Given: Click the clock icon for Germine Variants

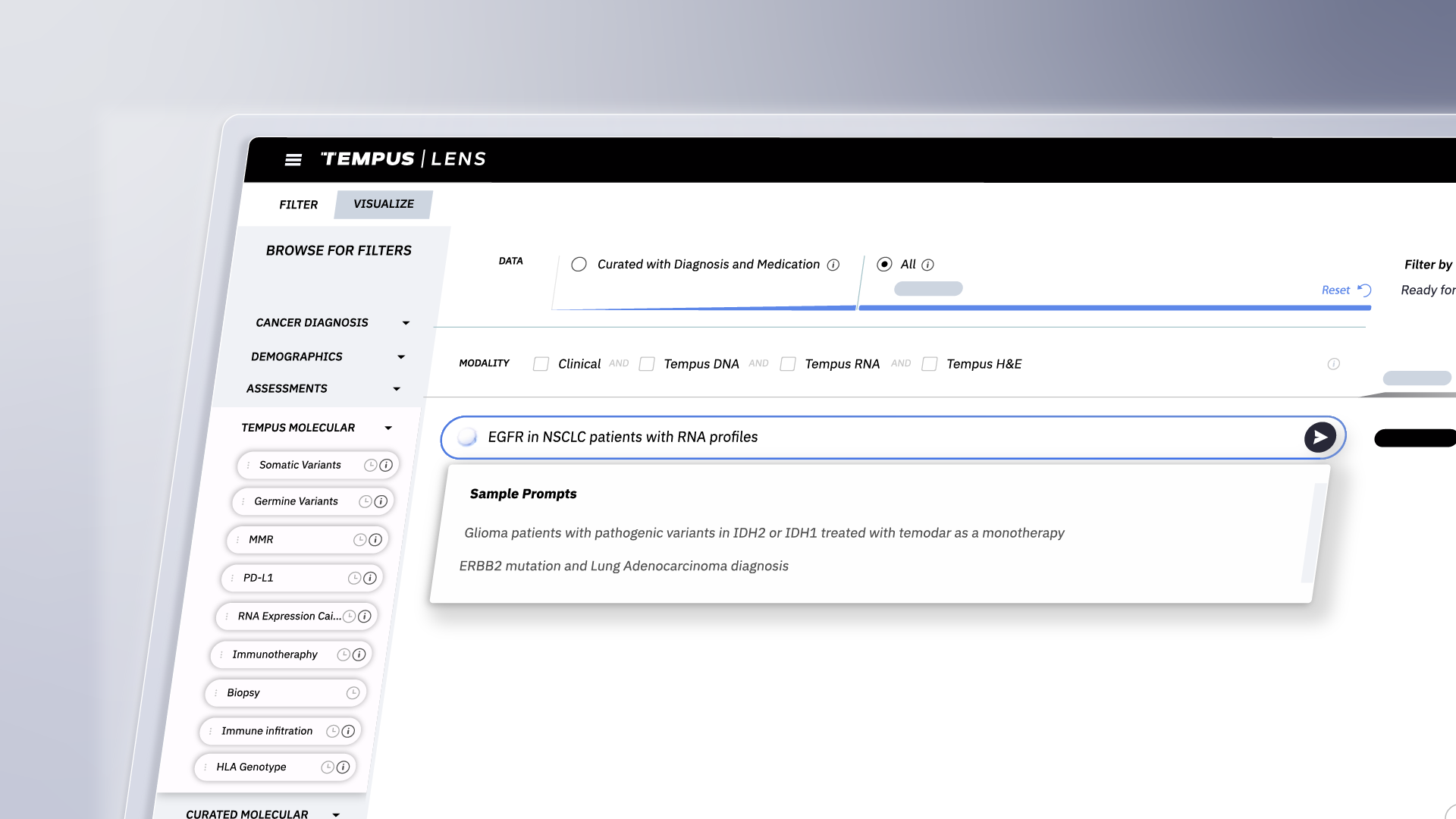Looking at the screenshot, I should tap(365, 501).
